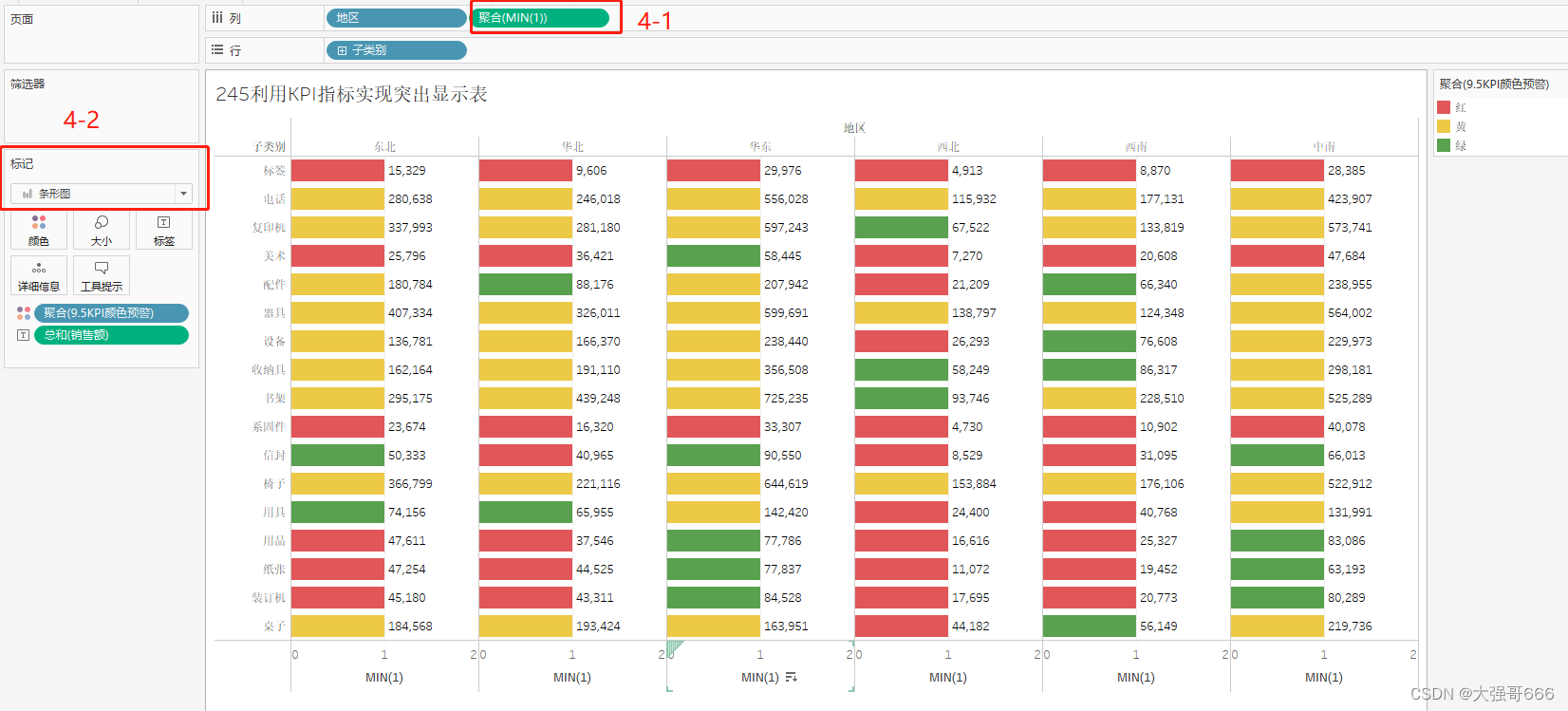Click the MIN(1) axis title under 东北
This screenshot has width=1568, height=711.
(384, 677)
